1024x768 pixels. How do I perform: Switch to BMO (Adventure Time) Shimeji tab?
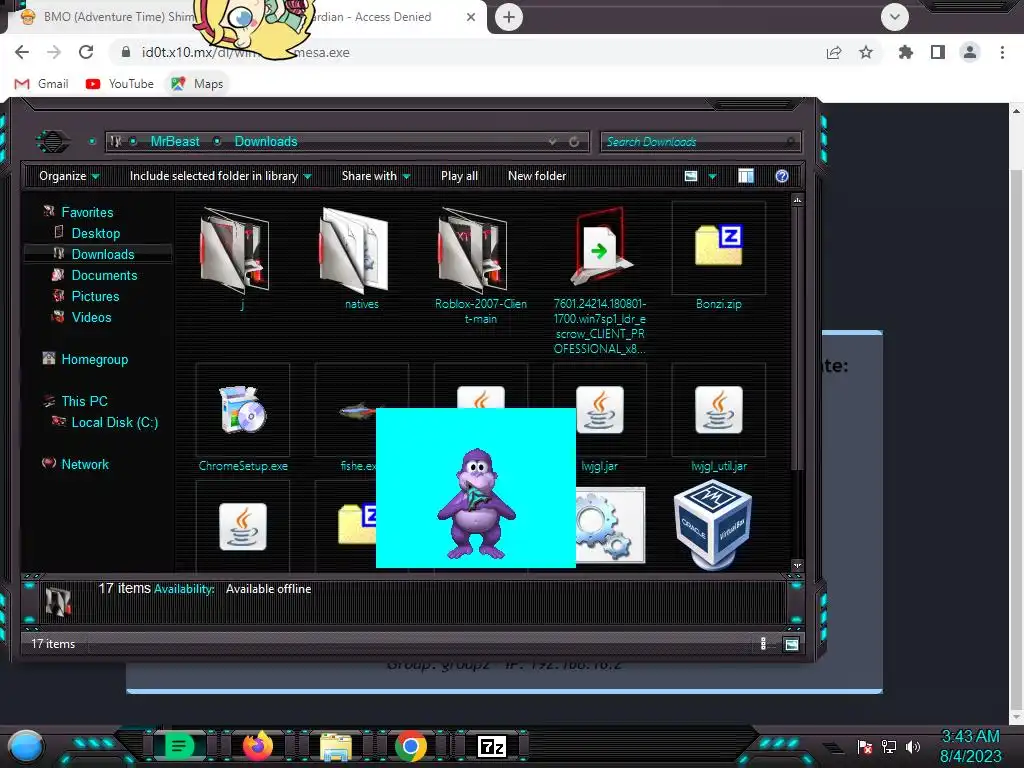coord(108,17)
